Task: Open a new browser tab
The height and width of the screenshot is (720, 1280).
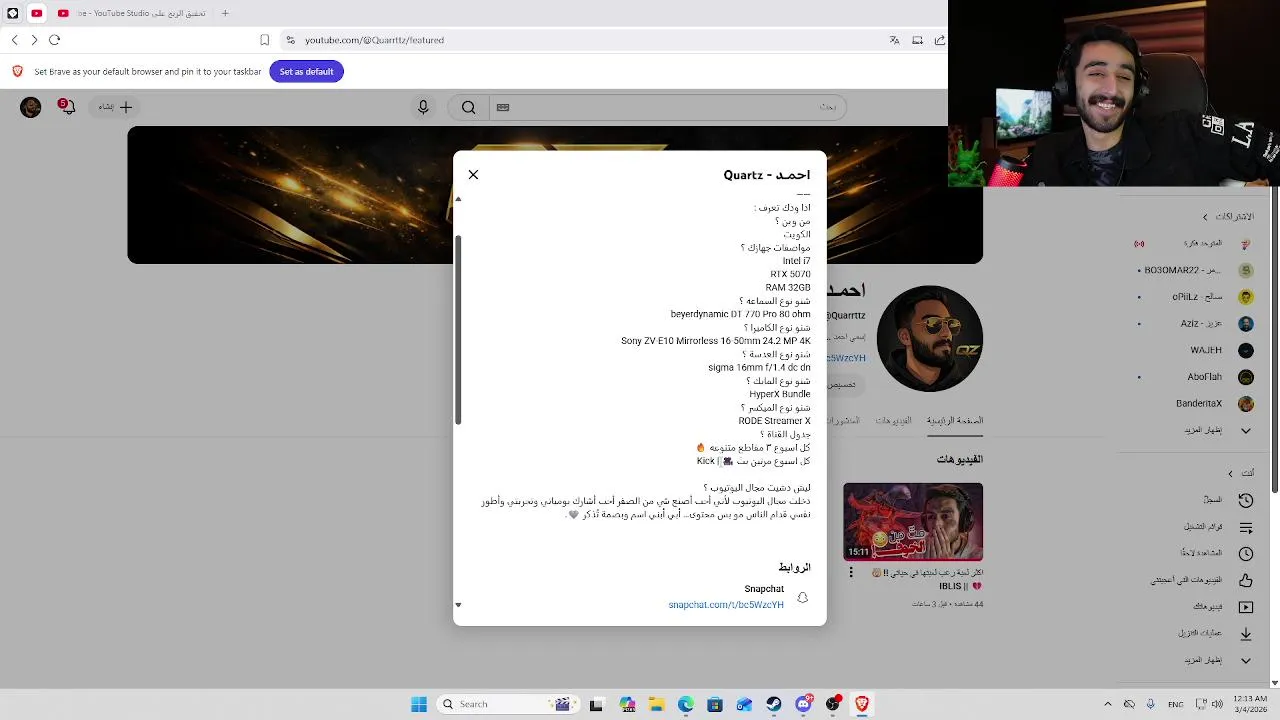Action: point(225,13)
